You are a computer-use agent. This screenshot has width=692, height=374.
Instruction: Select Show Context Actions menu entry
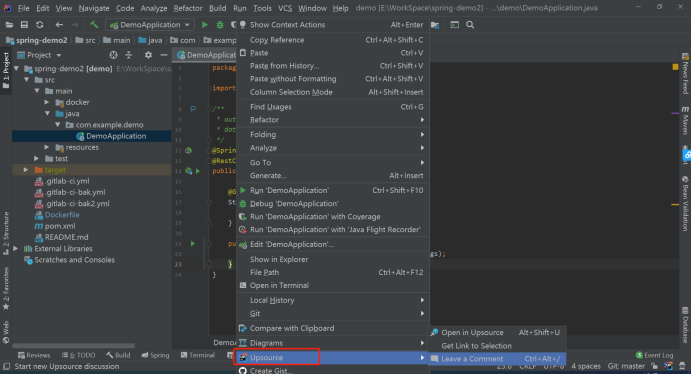coord(333,25)
